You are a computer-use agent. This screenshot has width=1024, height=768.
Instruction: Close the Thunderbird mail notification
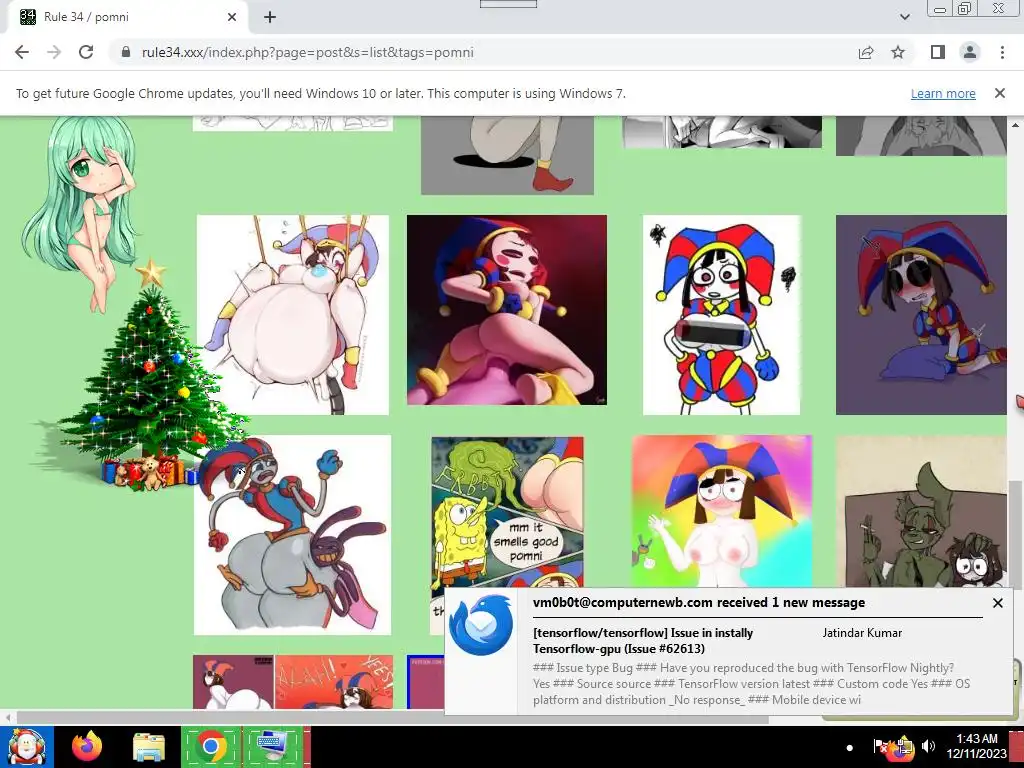998,603
